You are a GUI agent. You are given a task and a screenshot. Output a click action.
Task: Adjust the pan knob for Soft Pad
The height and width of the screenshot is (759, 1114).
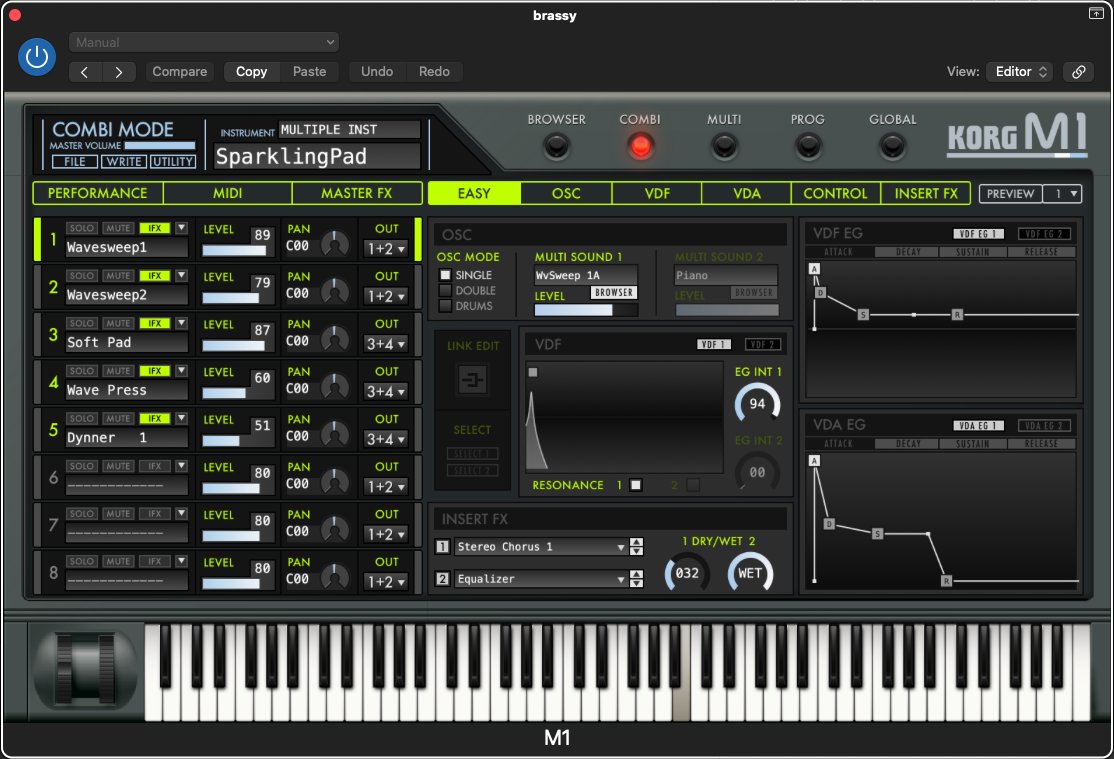pos(335,339)
